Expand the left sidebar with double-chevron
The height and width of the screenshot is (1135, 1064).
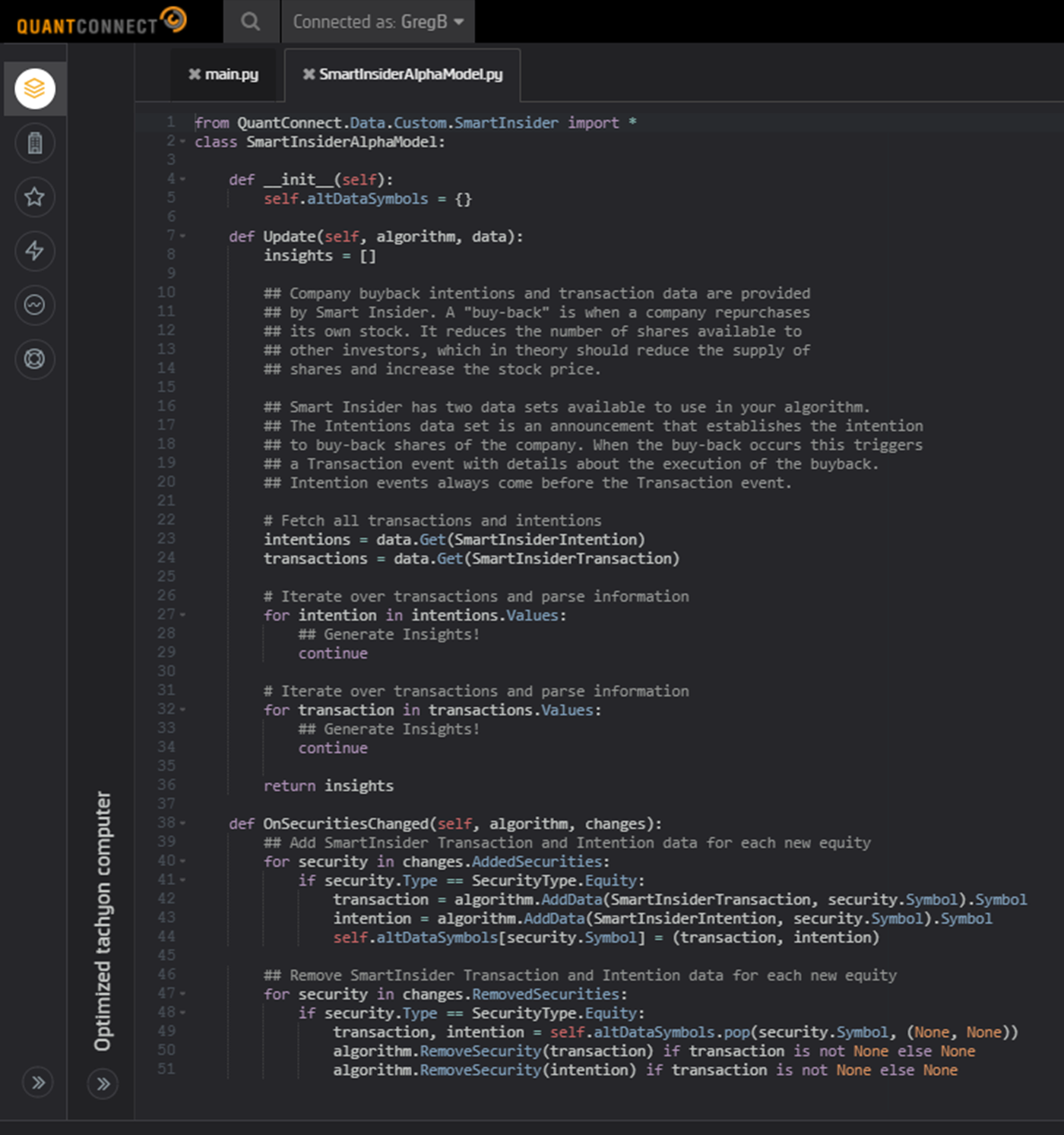pyautogui.click(x=38, y=1083)
